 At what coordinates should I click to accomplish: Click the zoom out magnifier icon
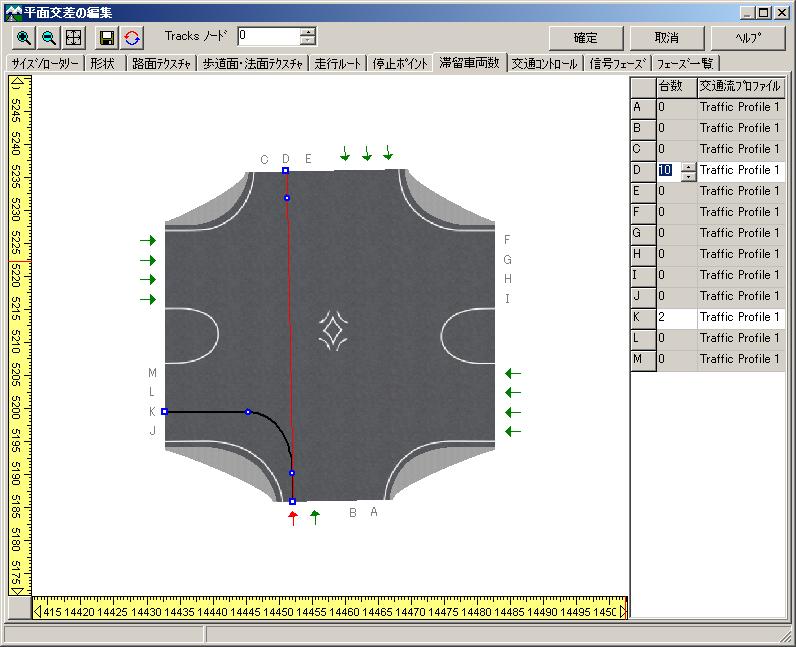pyautogui.click(x=48, y=38)
